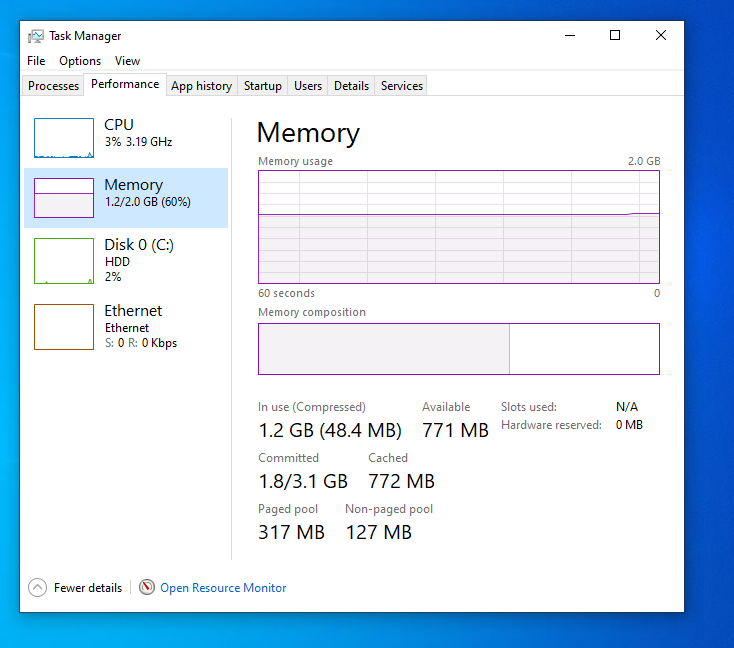Open the View menu

coord(127,61)
